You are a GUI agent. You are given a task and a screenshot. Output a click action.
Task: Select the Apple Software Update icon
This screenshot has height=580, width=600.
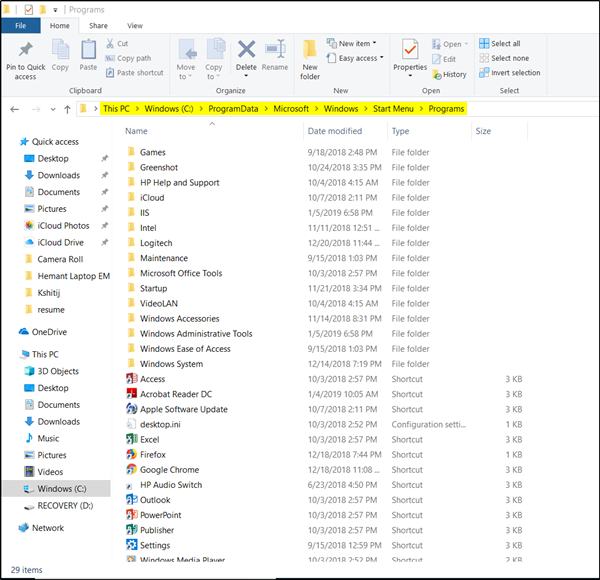(x=132, y=409)
